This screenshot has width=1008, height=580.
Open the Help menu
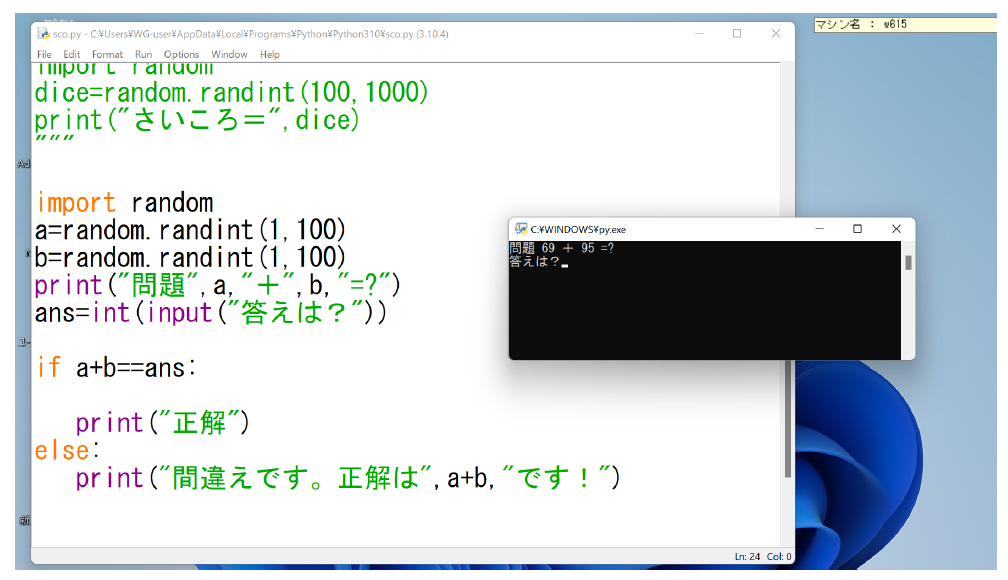pyautogui.click(x=270, y=54)
